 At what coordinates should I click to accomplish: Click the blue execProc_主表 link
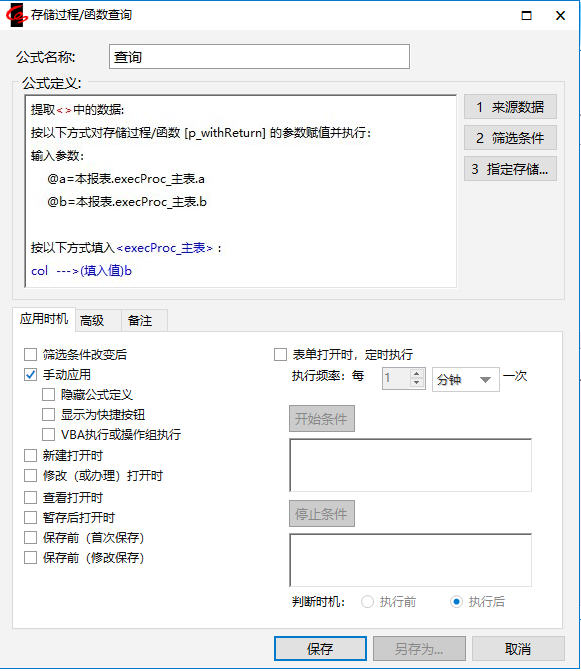(x=164, y=248)
